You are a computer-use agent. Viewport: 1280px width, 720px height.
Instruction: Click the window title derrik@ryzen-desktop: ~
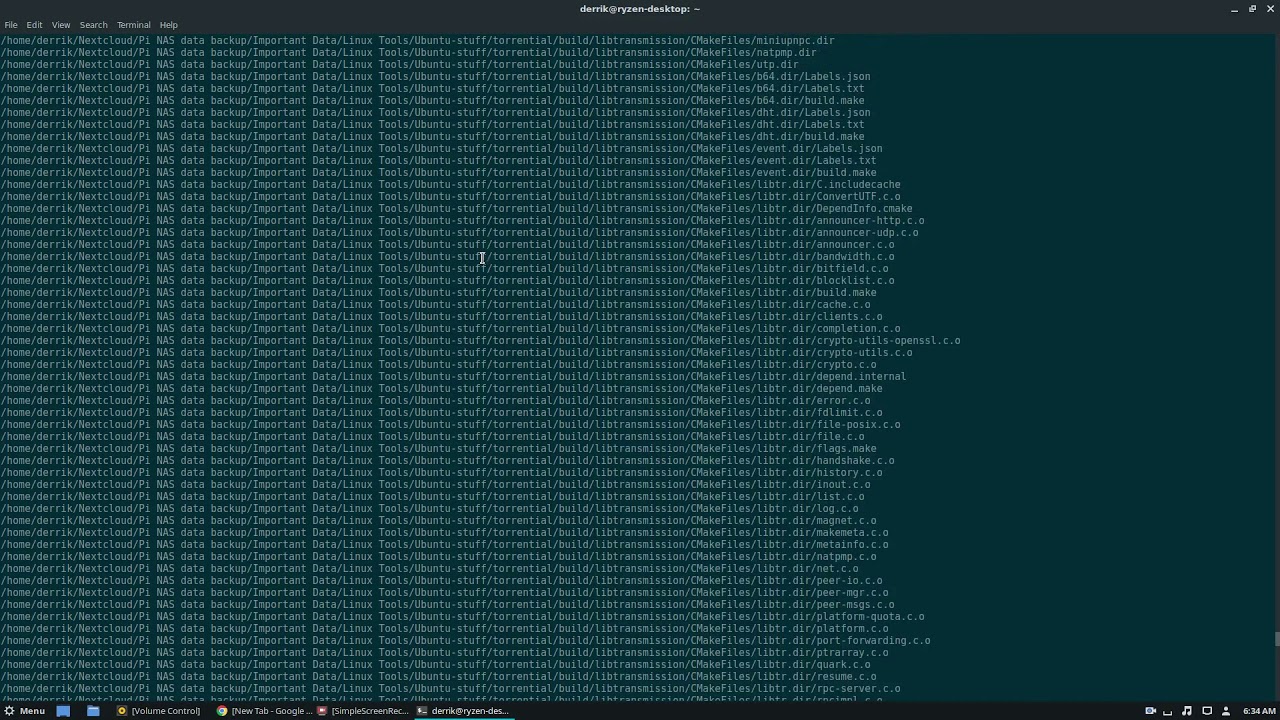pos(640,9)
